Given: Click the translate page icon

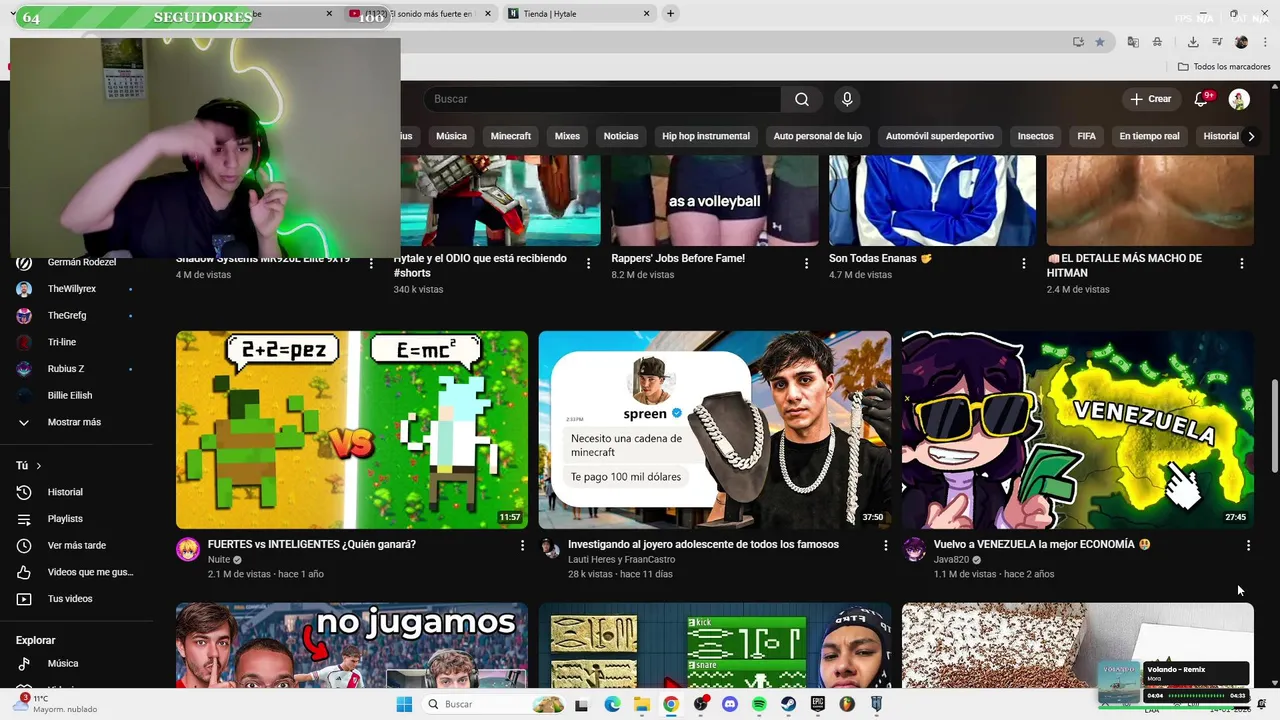Looking at the screenshot, I should pyautogui.click(x=1133, y=42).
